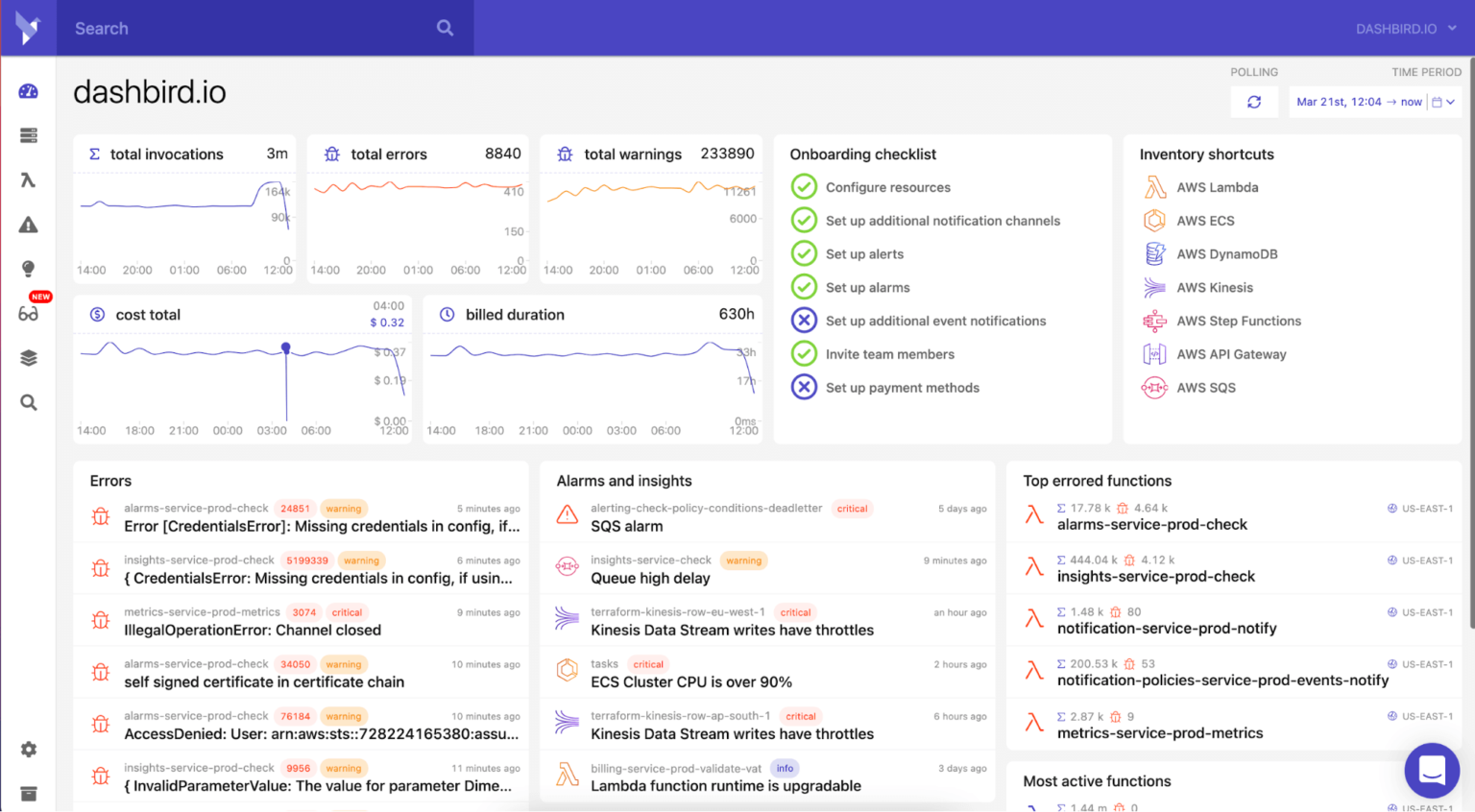The width and height of the screenshot is (1475, 812).
Task: Open search using the magnifier sidebar icon
Action: (x=28, y=402)
